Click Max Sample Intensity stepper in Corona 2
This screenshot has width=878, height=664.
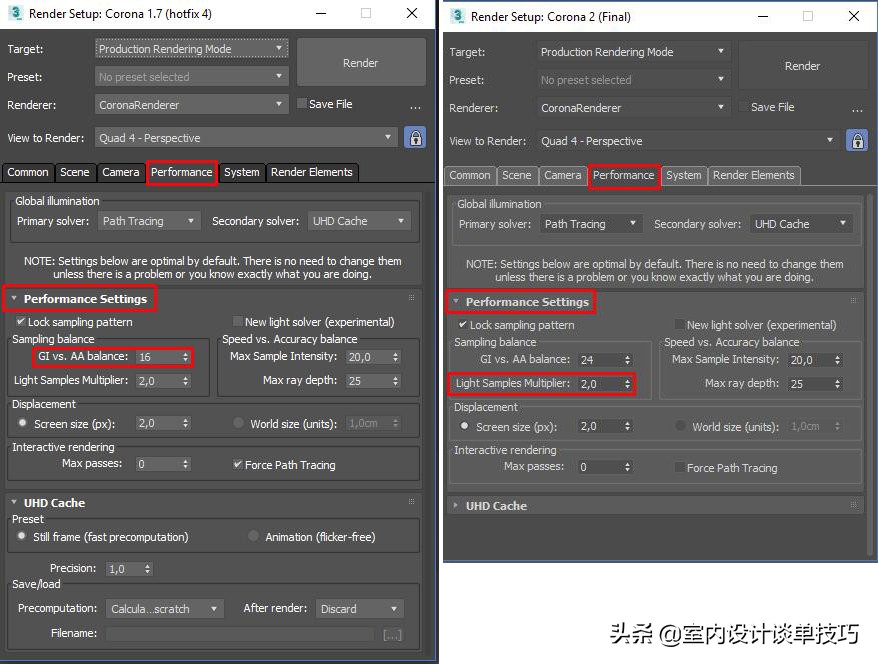[x=837, y=359]
